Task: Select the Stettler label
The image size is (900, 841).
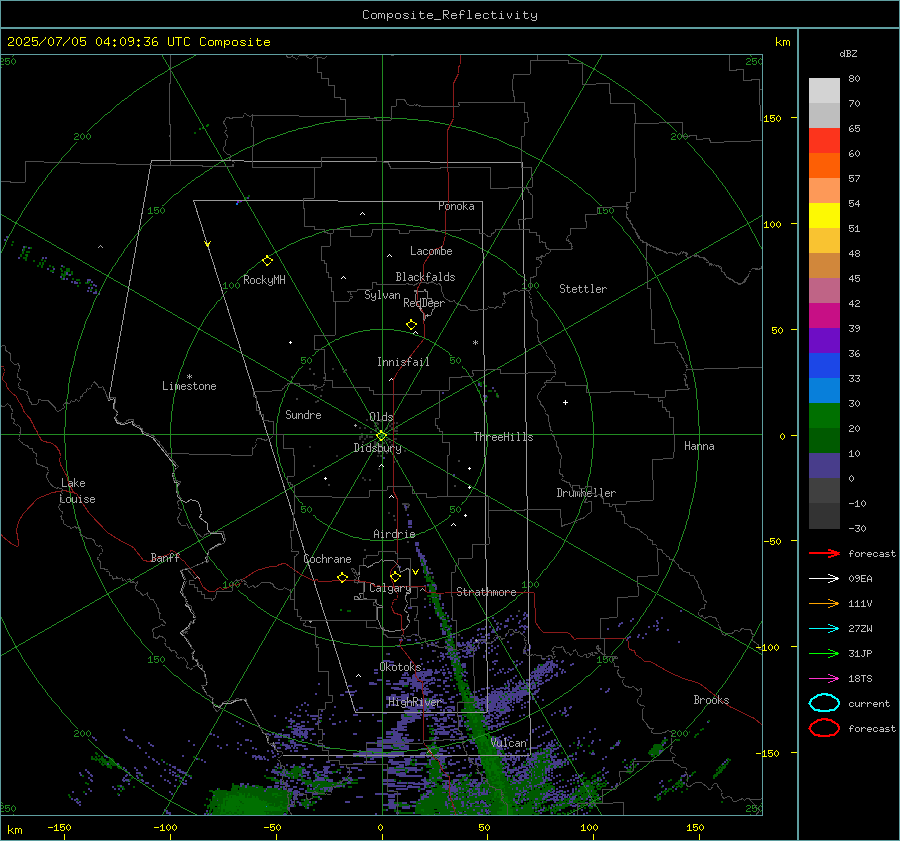Action: pos(583,289)
